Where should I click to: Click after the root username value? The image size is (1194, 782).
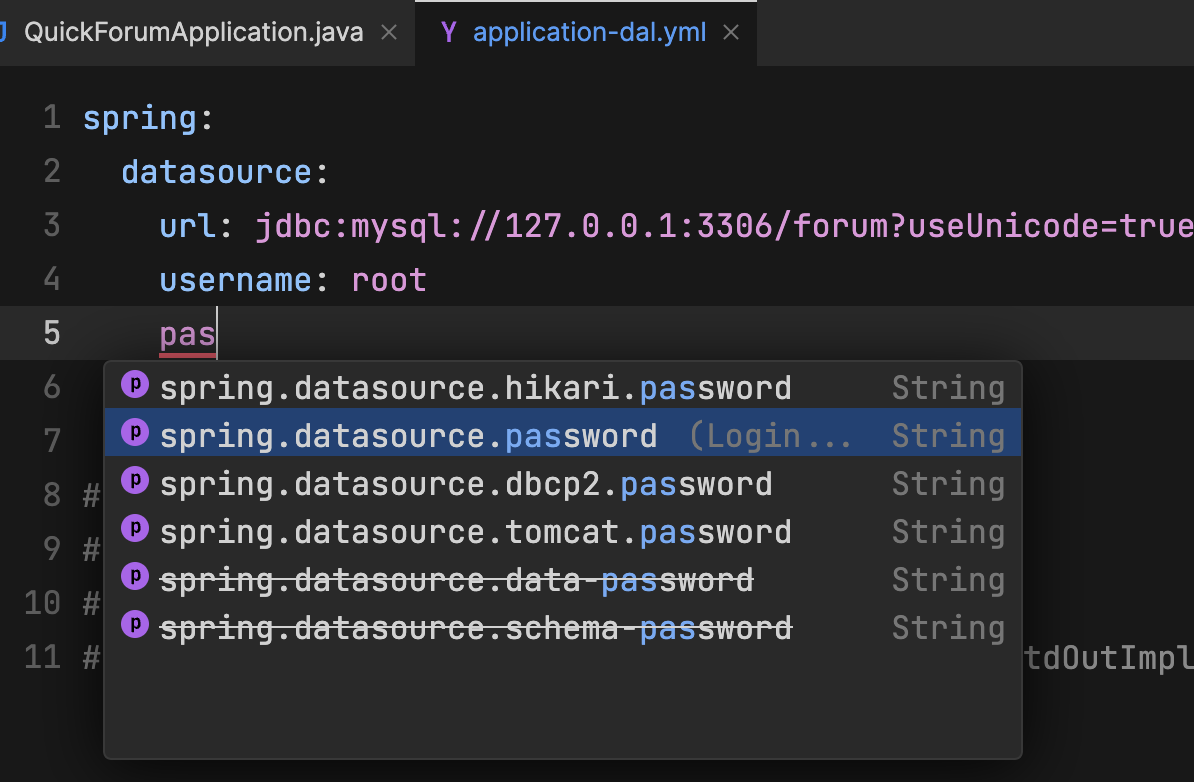(428, 280)
